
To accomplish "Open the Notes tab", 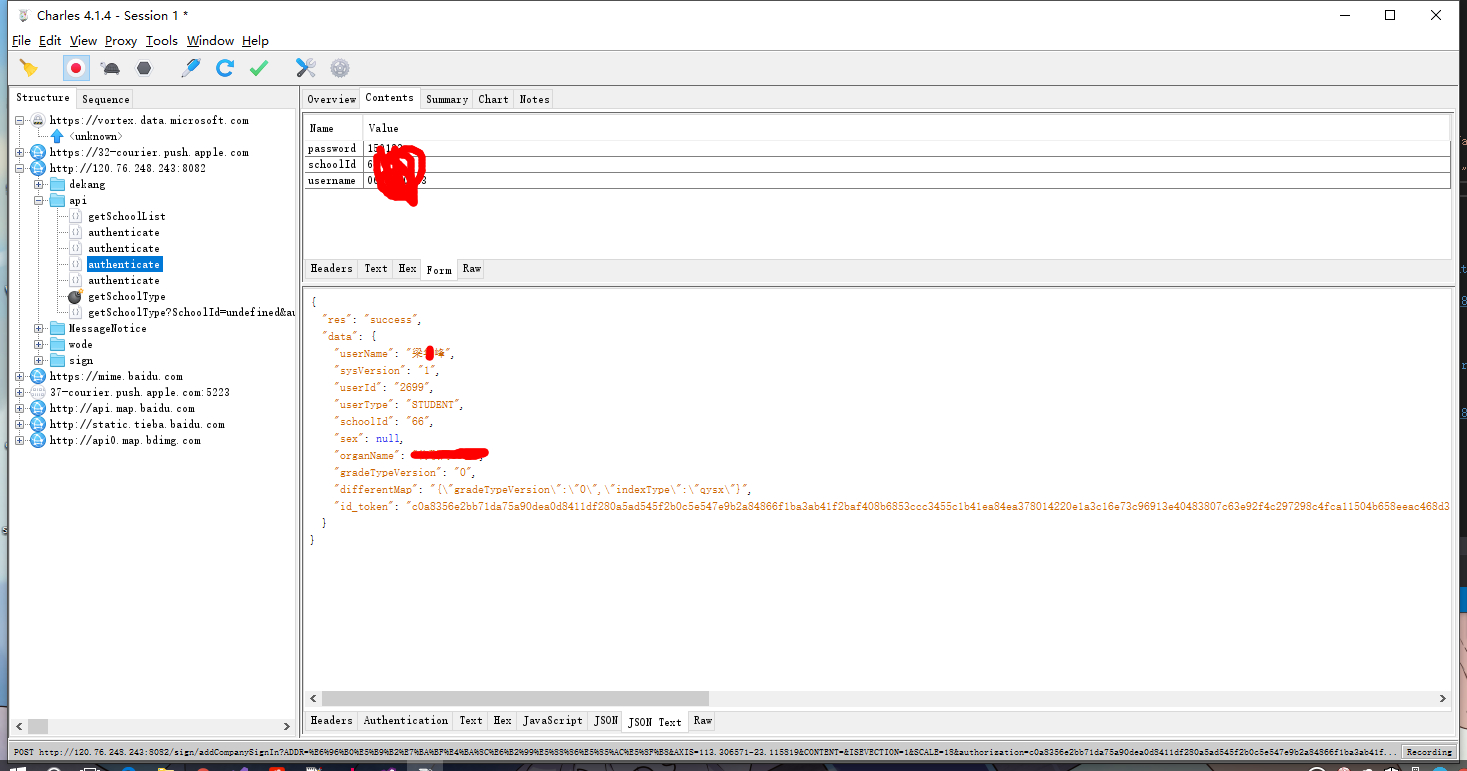I will click(x=534, y=99).
